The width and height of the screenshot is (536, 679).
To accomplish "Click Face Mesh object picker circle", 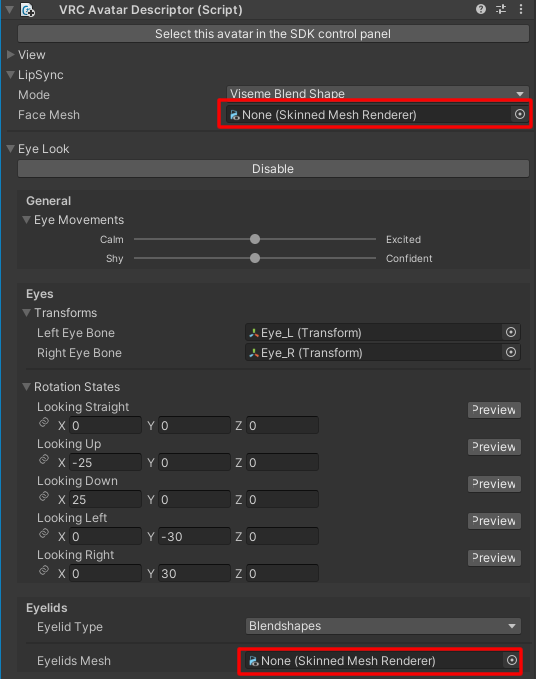I will point(520,114).
